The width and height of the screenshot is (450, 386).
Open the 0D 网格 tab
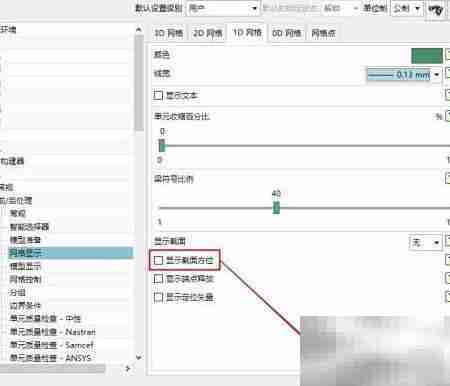[x=287, y=33]
